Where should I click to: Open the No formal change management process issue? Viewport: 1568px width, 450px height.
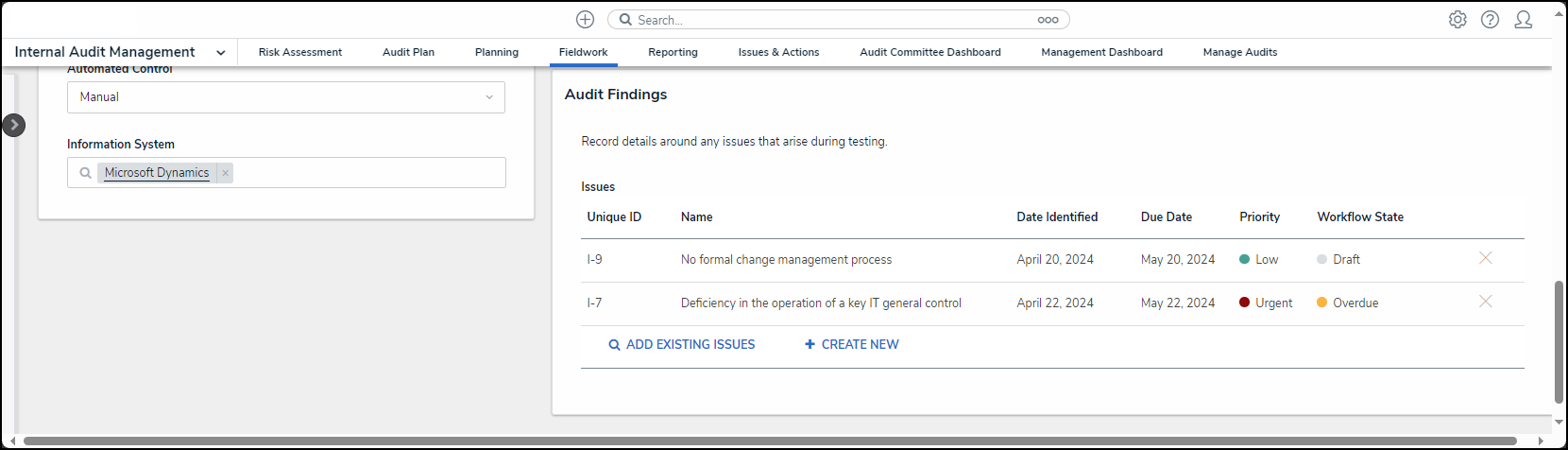786,260
